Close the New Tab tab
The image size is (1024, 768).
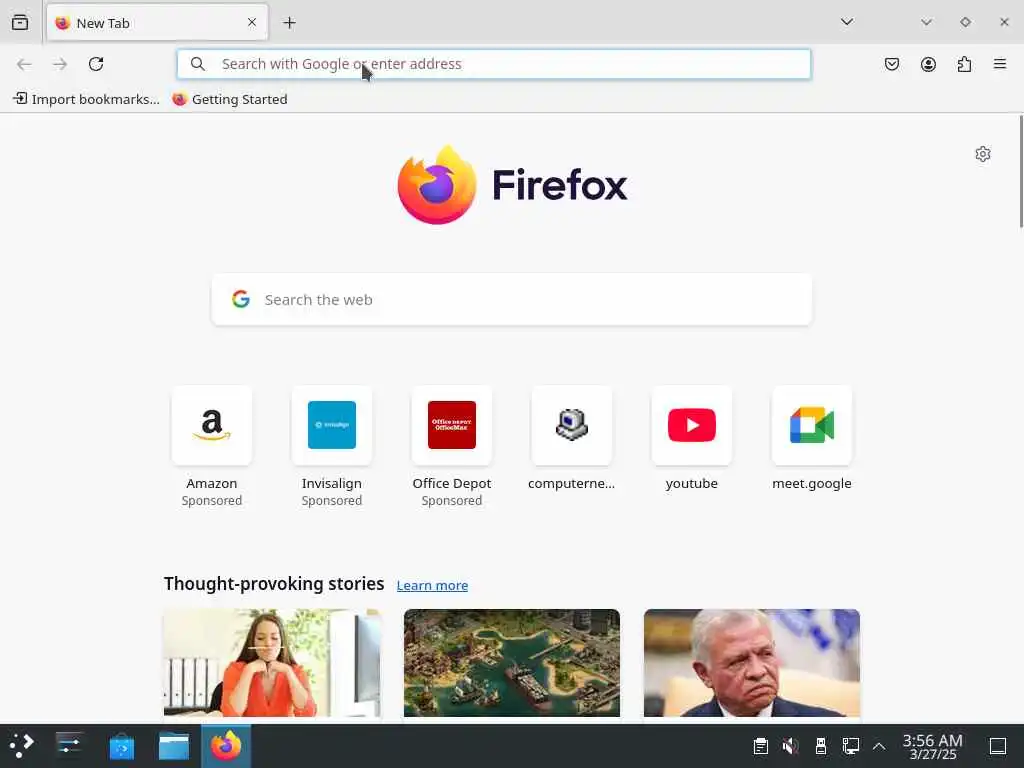pos(252,23)
